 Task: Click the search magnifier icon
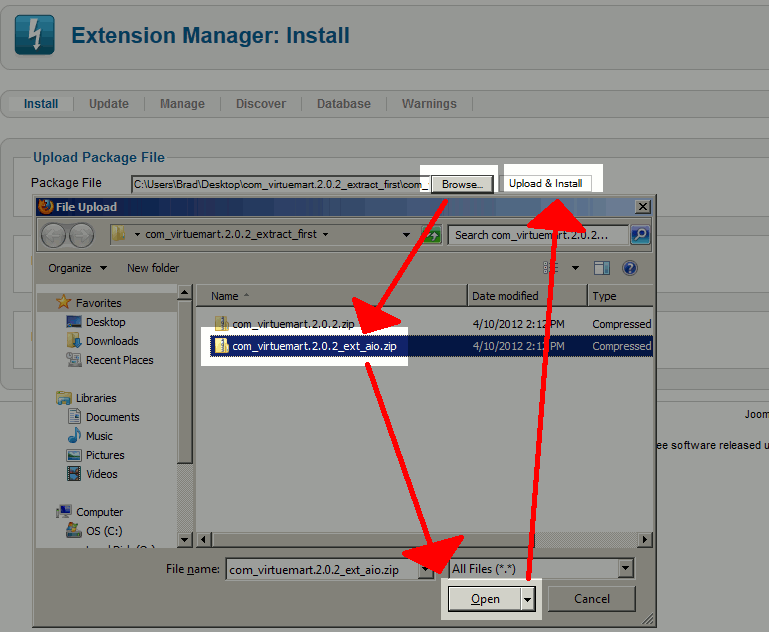pos(640,235)
